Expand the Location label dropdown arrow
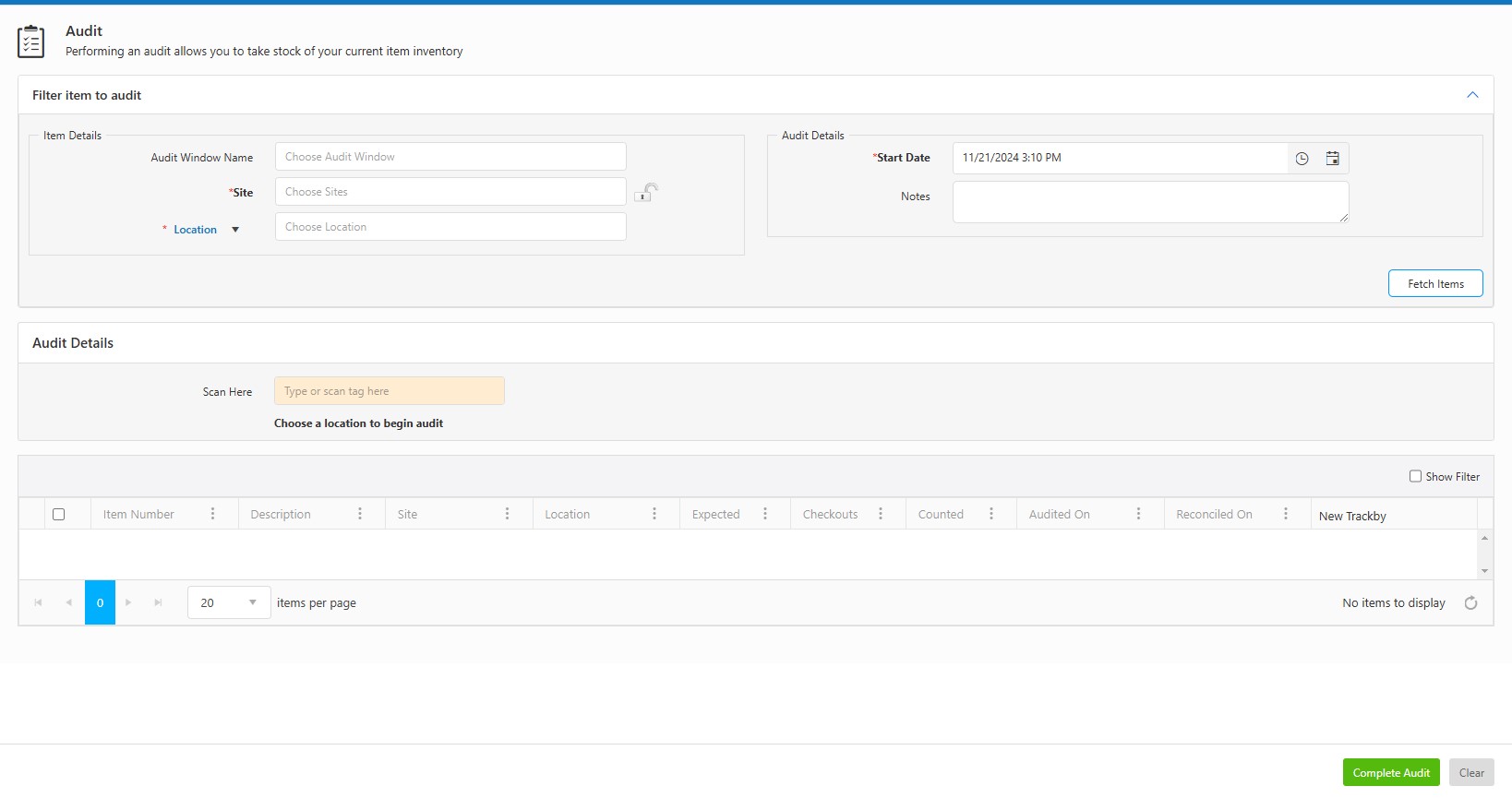 (x=235, y=230)
